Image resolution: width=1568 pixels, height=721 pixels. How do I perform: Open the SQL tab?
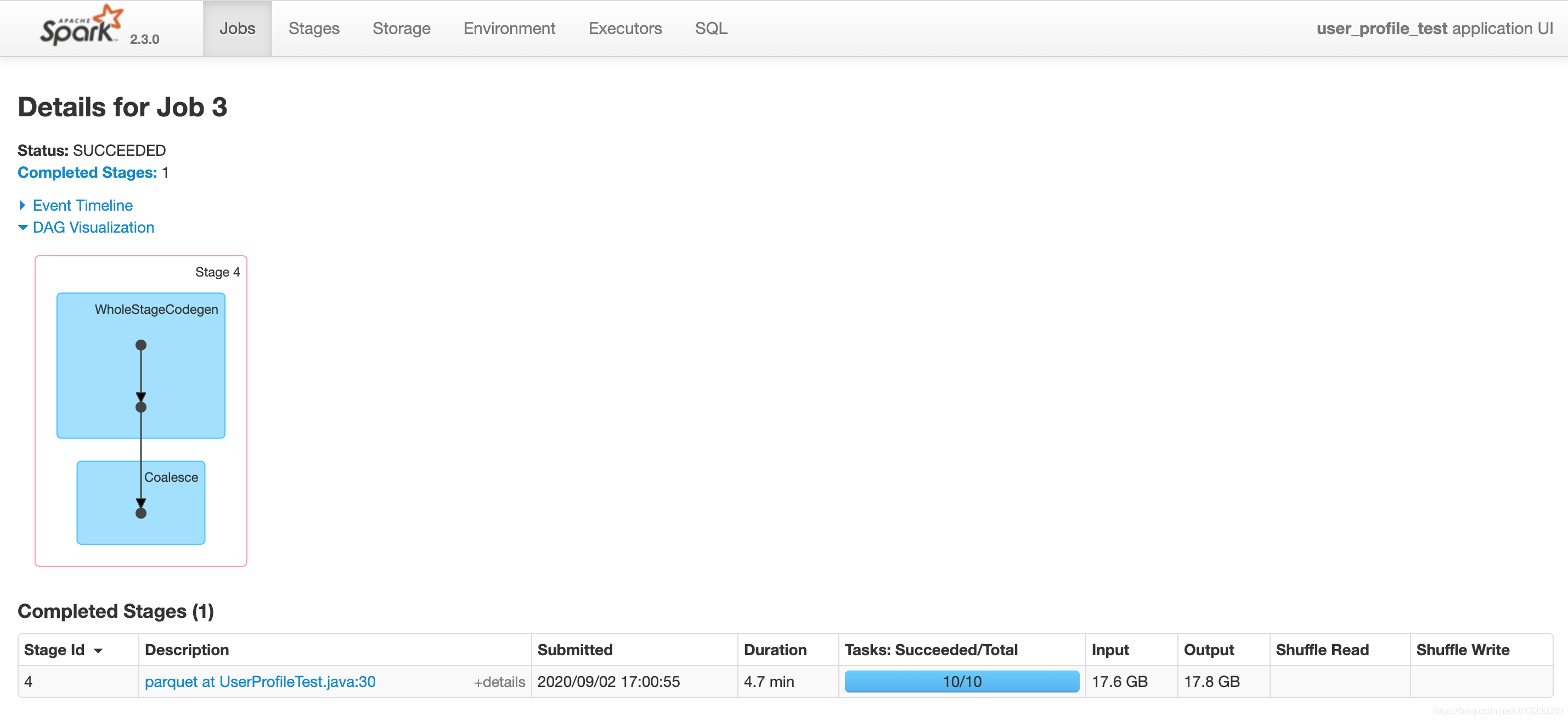711,29
